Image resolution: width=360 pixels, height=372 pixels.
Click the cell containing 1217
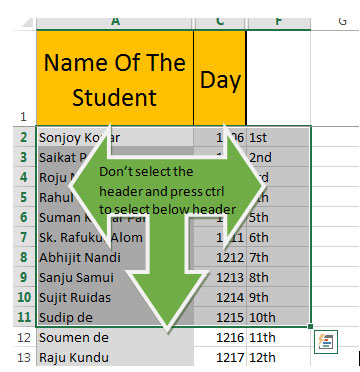tap(220, 357)
